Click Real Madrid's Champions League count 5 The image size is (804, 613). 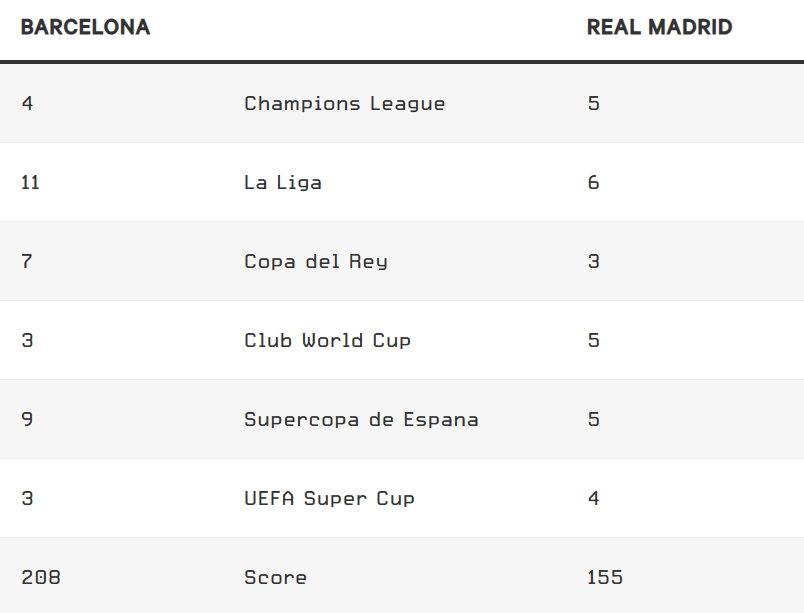pos(593,103)
